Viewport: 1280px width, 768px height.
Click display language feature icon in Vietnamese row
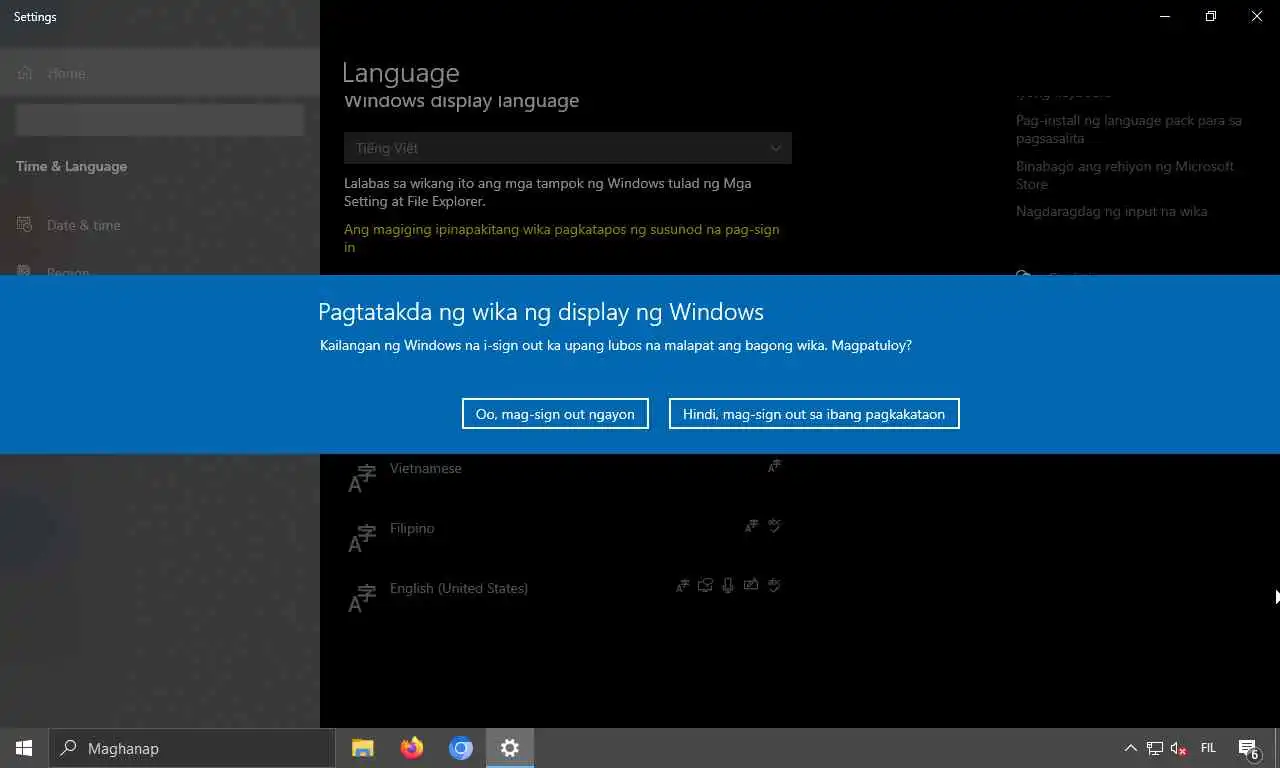tap(774, 466)
